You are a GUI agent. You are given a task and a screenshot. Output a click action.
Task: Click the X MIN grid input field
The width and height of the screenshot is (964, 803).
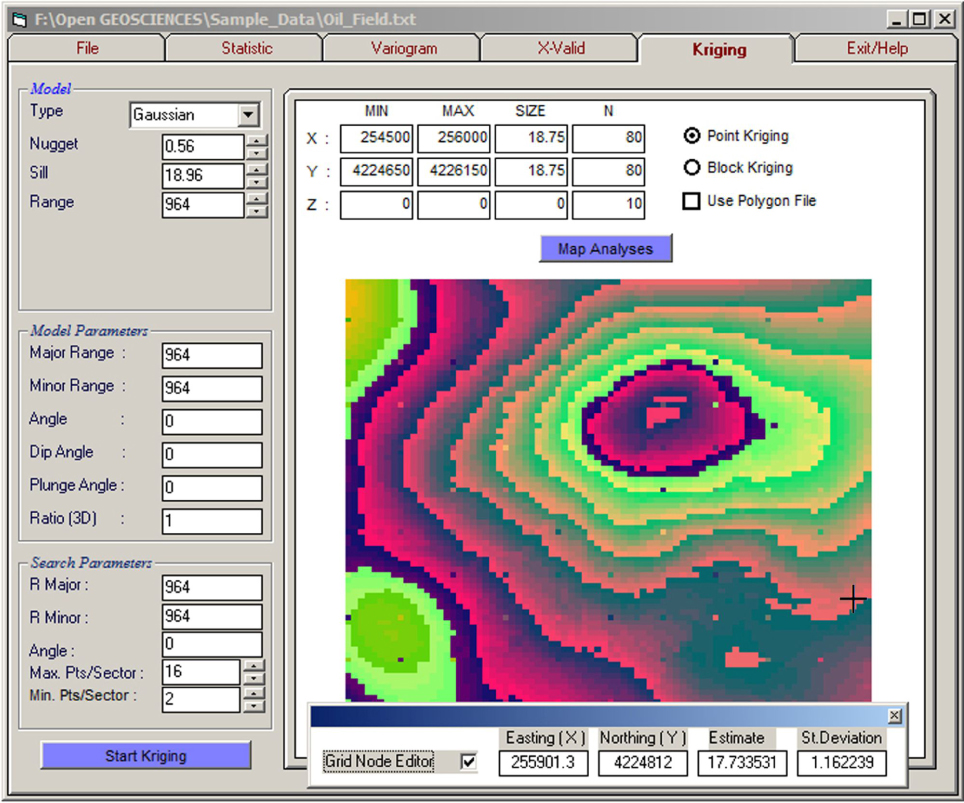click(x=376, y=138)
